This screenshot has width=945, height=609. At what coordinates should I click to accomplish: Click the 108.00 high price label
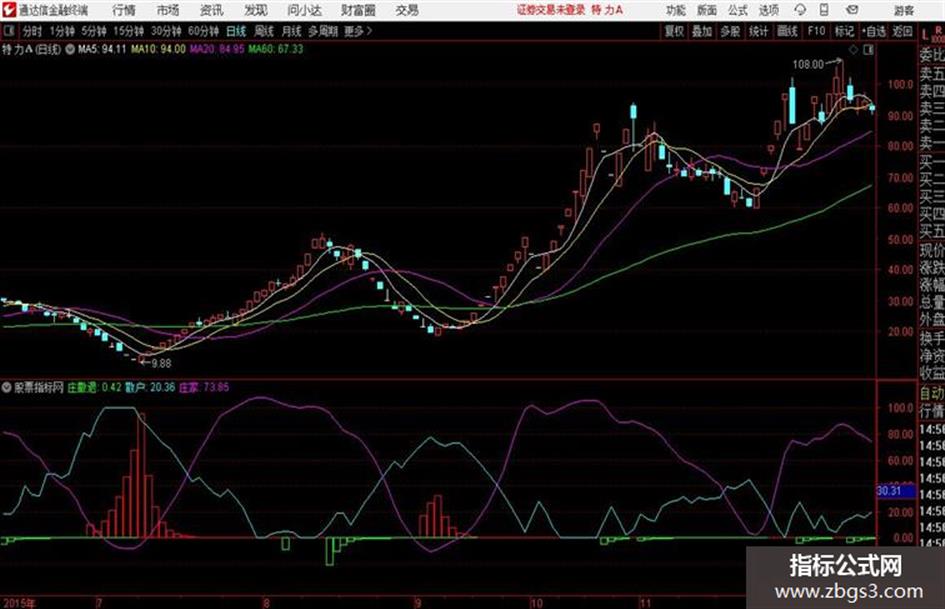tap(808, 65)
